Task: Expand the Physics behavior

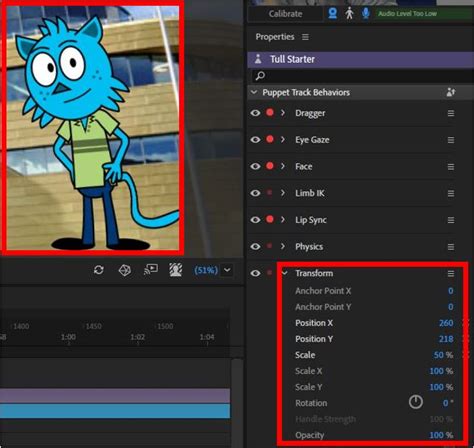Action: pyautogui.click(x=283, y=246)
